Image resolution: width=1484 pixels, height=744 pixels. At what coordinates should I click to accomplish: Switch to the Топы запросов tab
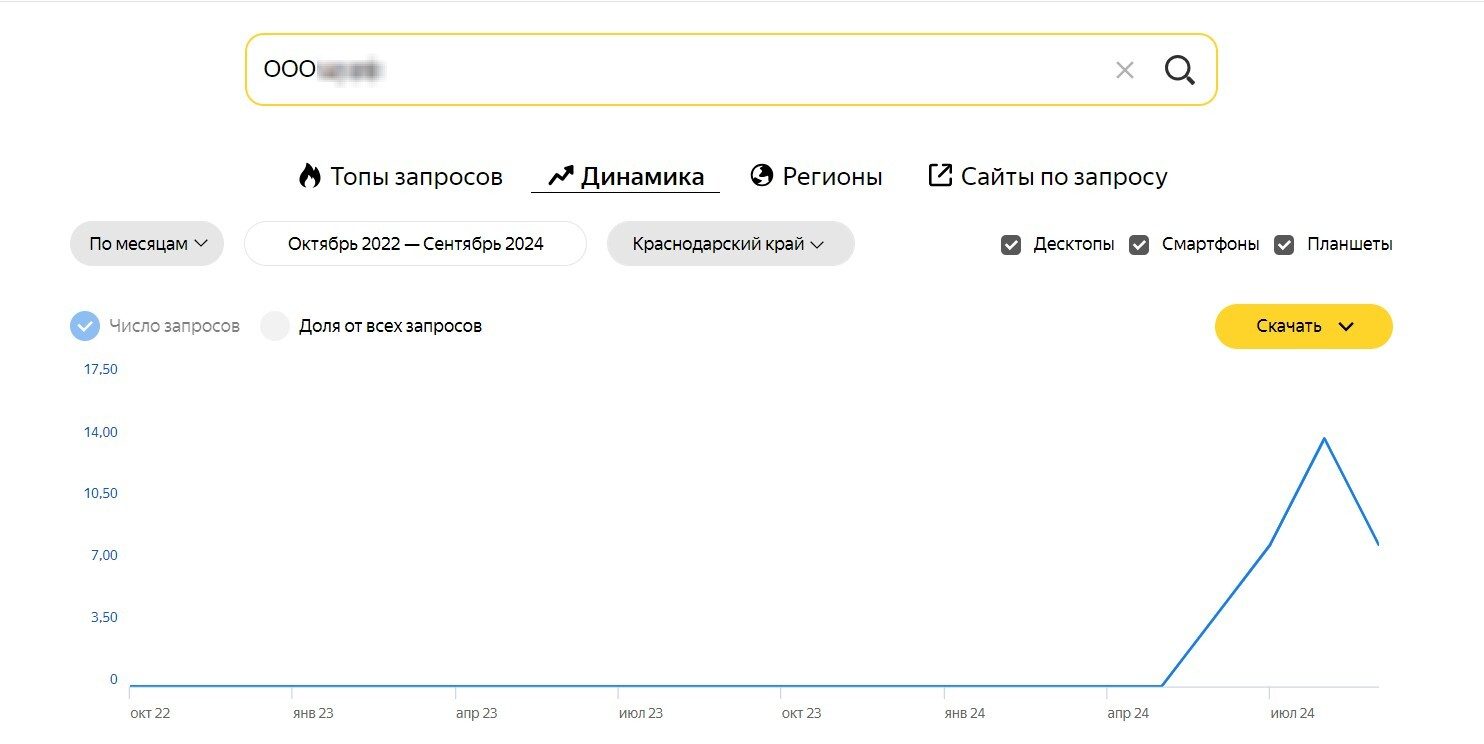click(416, 177)
